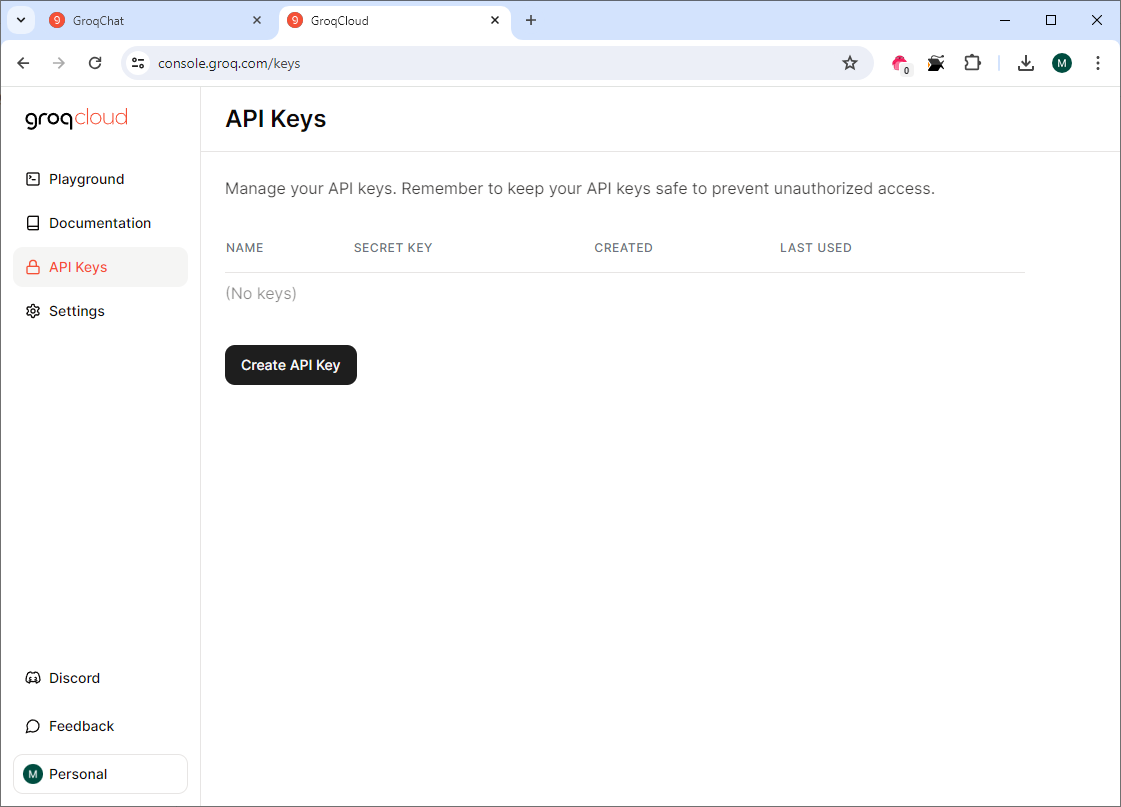
Task: Open the Personal account switcher
Action: pos(100,774)
